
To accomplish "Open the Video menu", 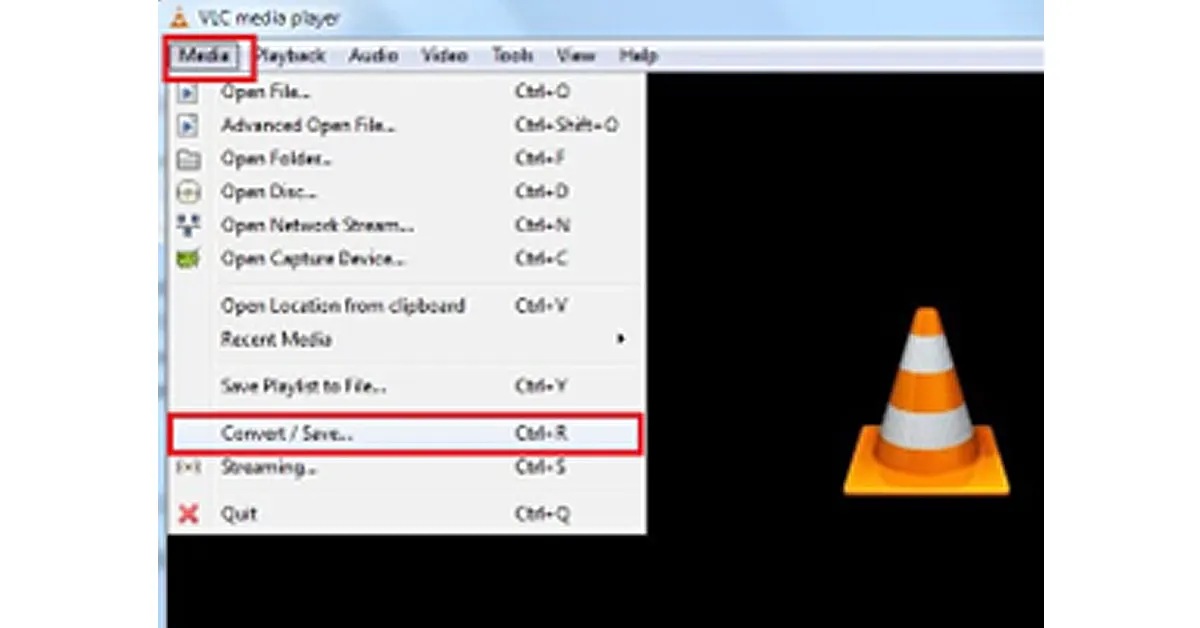I will pyautogui.click(x=445, y=56).
